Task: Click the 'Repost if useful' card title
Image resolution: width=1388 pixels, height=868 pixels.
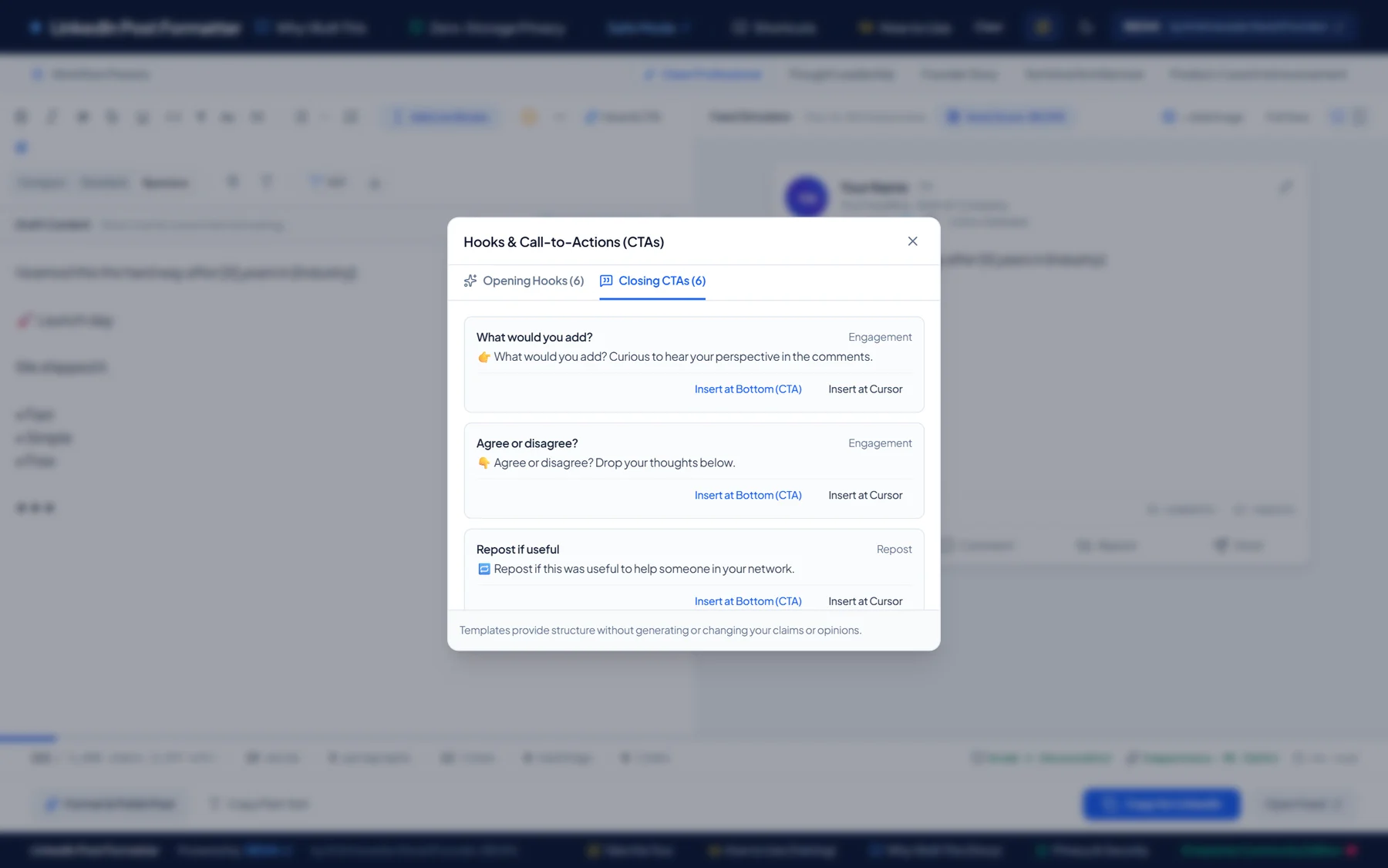Action: click(x=517, y=550)
